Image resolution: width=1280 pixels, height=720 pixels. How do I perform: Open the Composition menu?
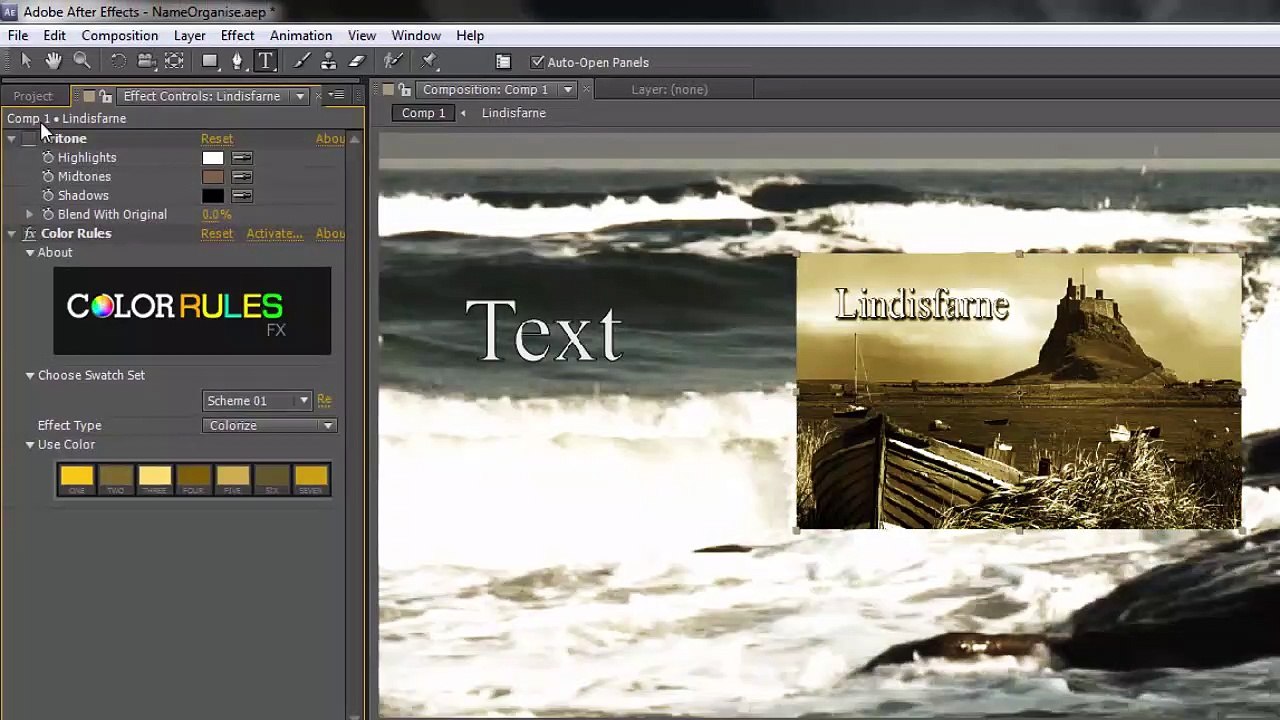point(120,35)
